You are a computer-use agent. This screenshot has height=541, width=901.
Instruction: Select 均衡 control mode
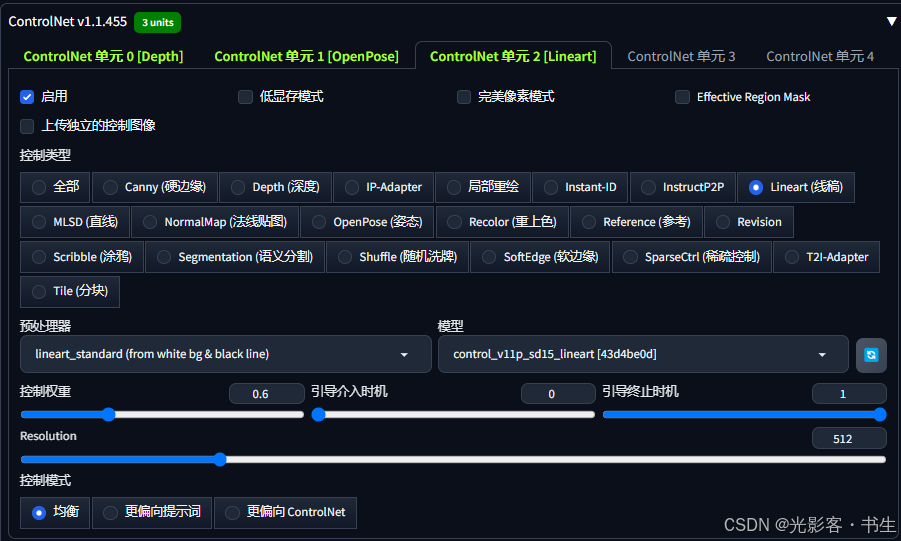pyautogui.click(x=55, y=512)
